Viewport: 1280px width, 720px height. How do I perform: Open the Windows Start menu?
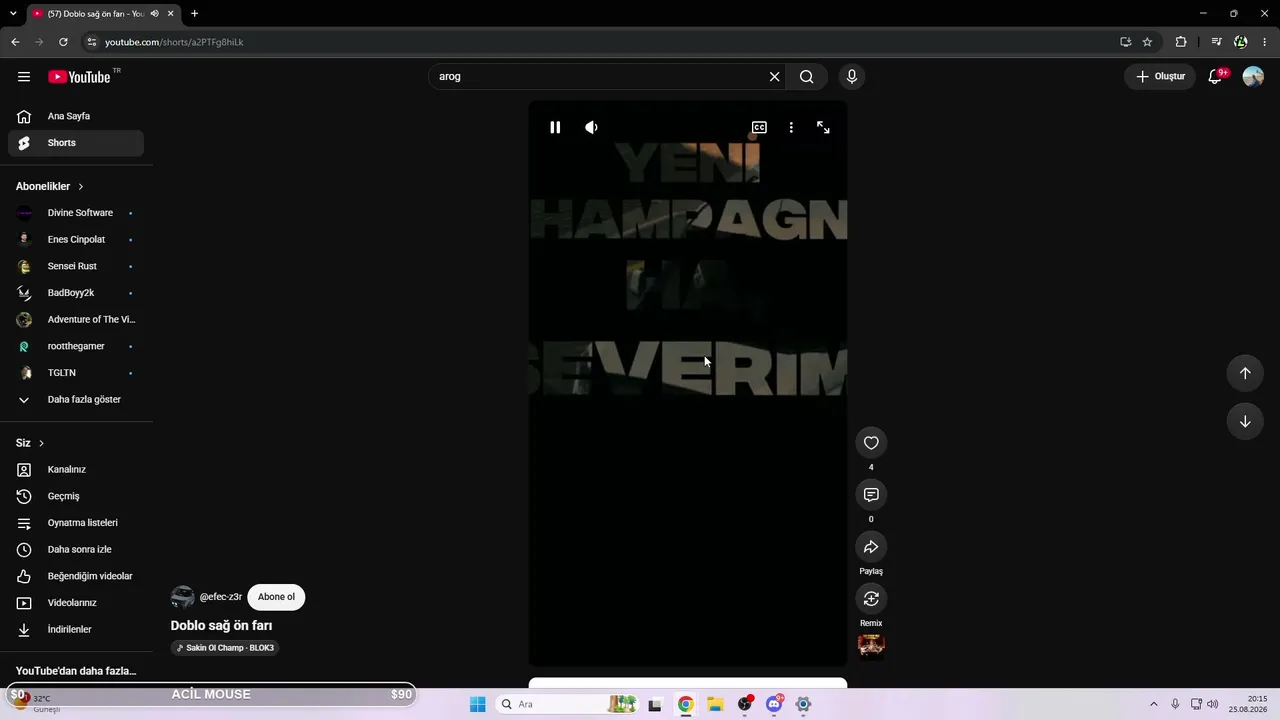pos(478,704)
